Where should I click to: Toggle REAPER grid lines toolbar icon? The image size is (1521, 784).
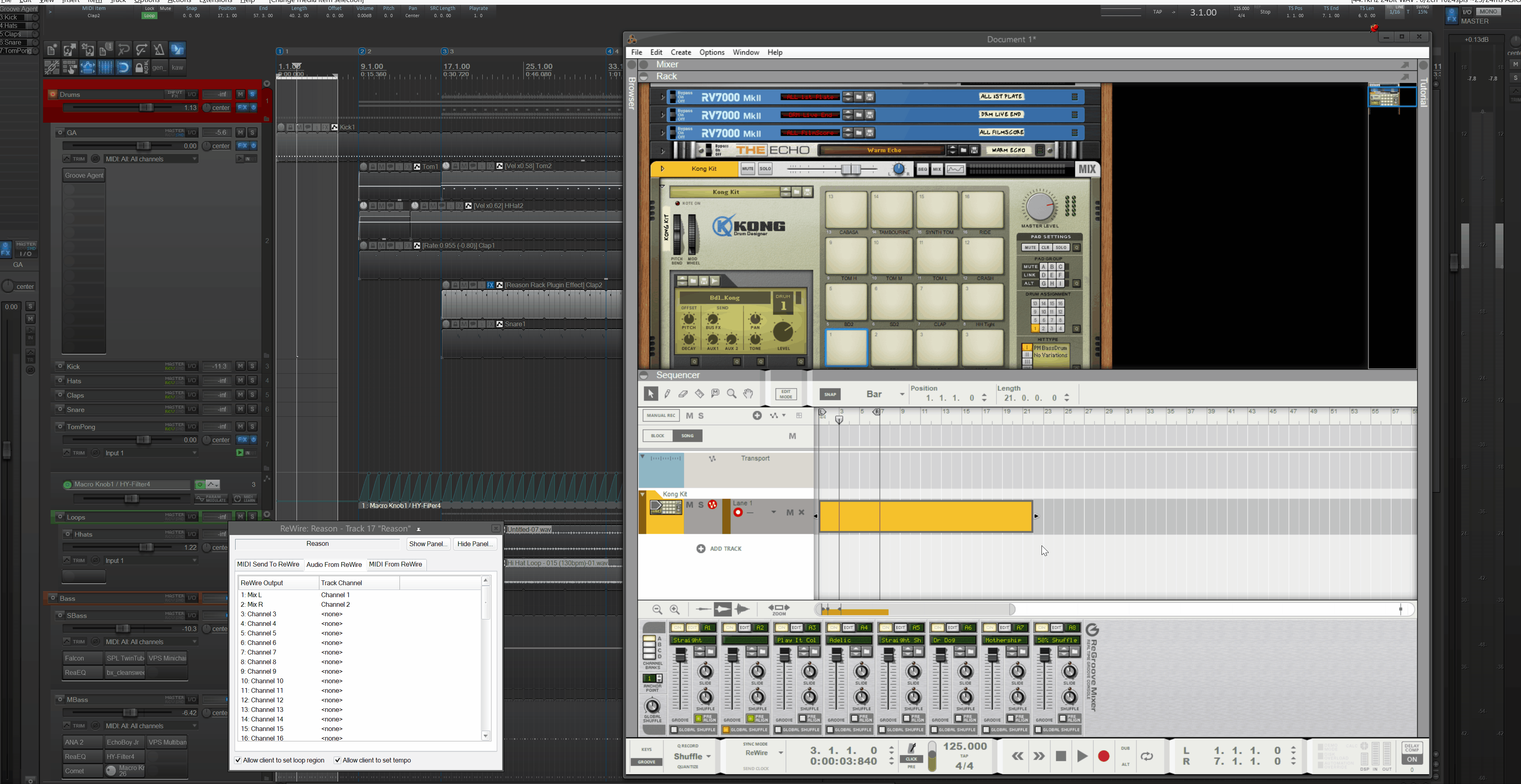point(106,68)
